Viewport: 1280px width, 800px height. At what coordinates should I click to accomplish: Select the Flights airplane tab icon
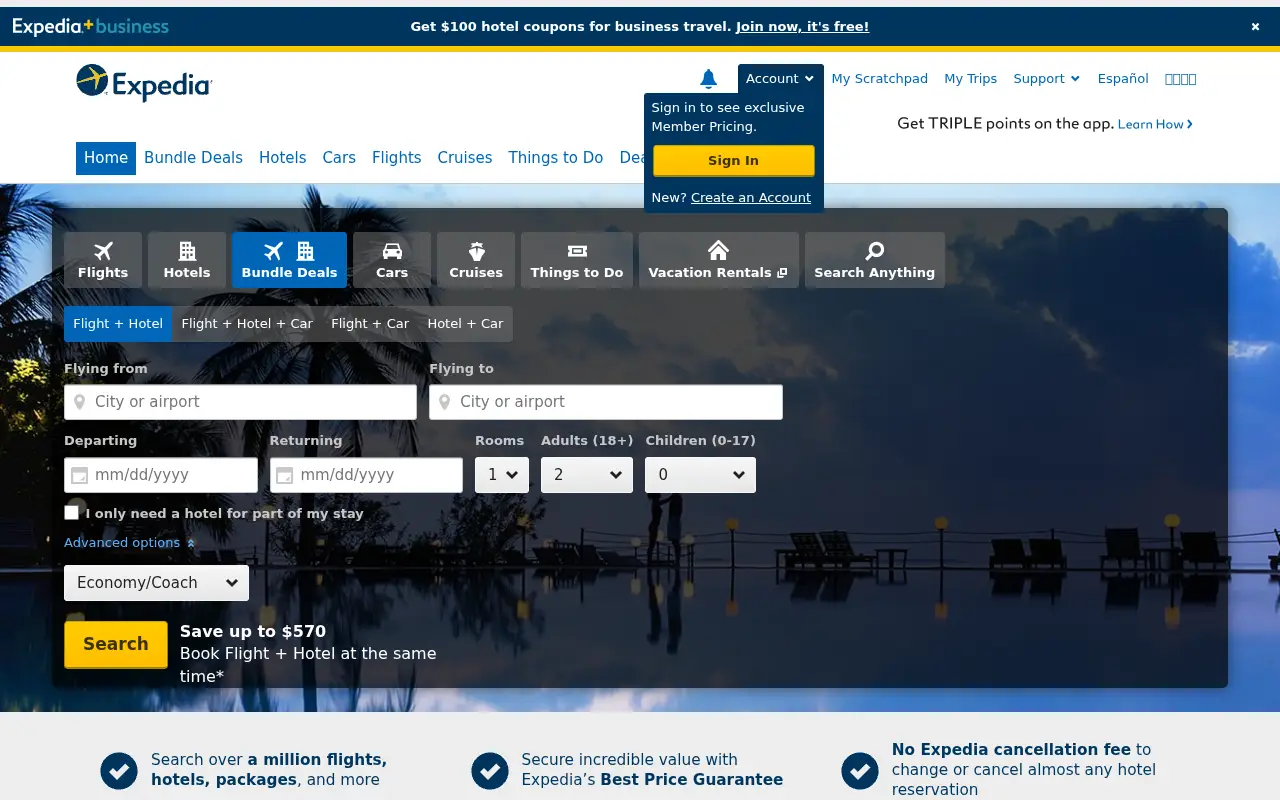coord(103,250)
